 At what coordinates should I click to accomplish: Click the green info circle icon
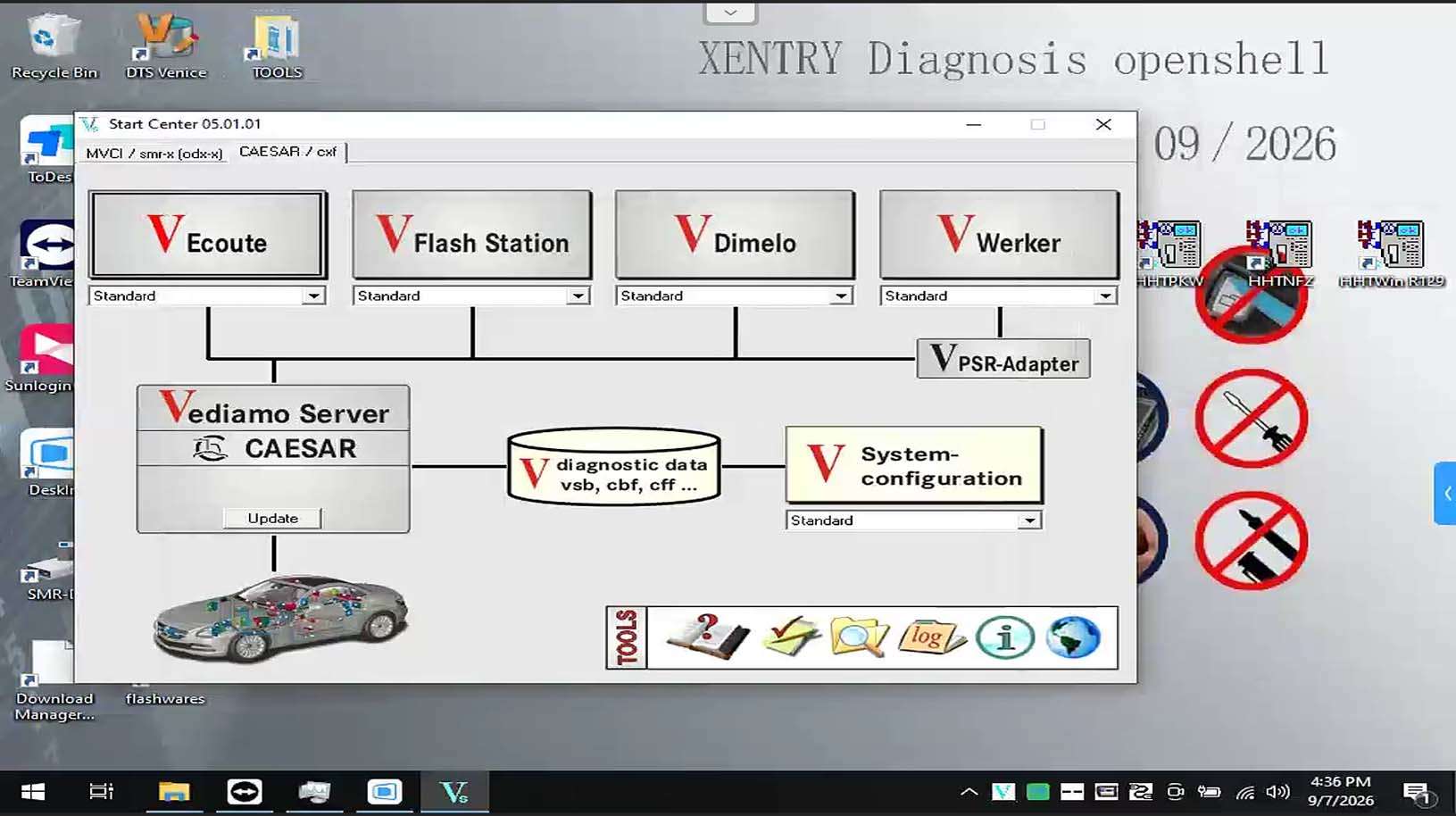(1005, 637)
